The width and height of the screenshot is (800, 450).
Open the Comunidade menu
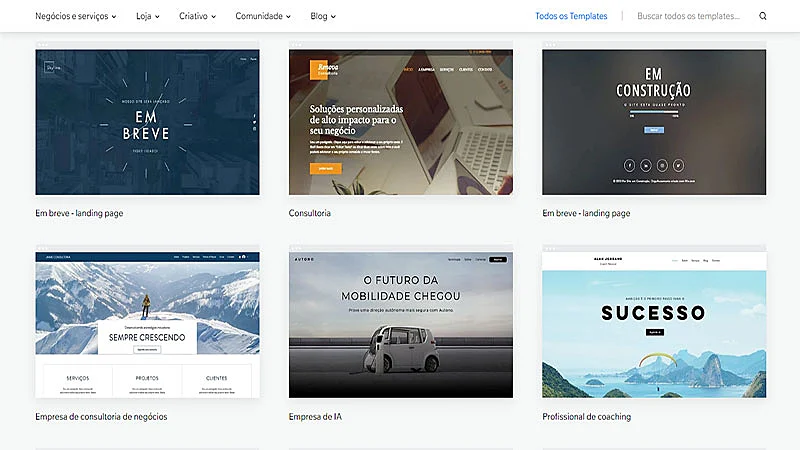click(x=262, y=16)
